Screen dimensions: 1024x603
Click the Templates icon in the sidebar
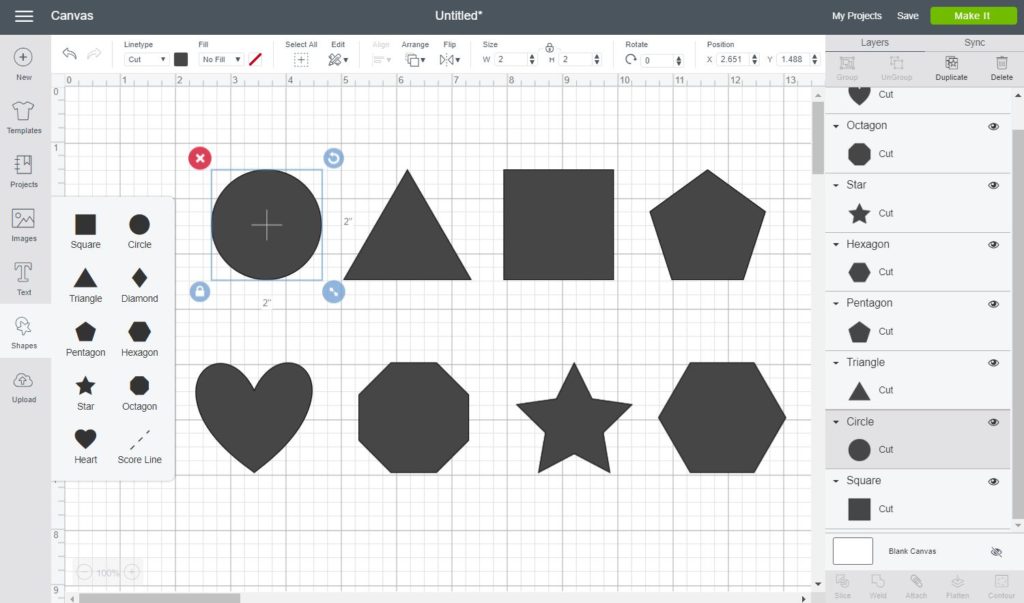(23, 117)
